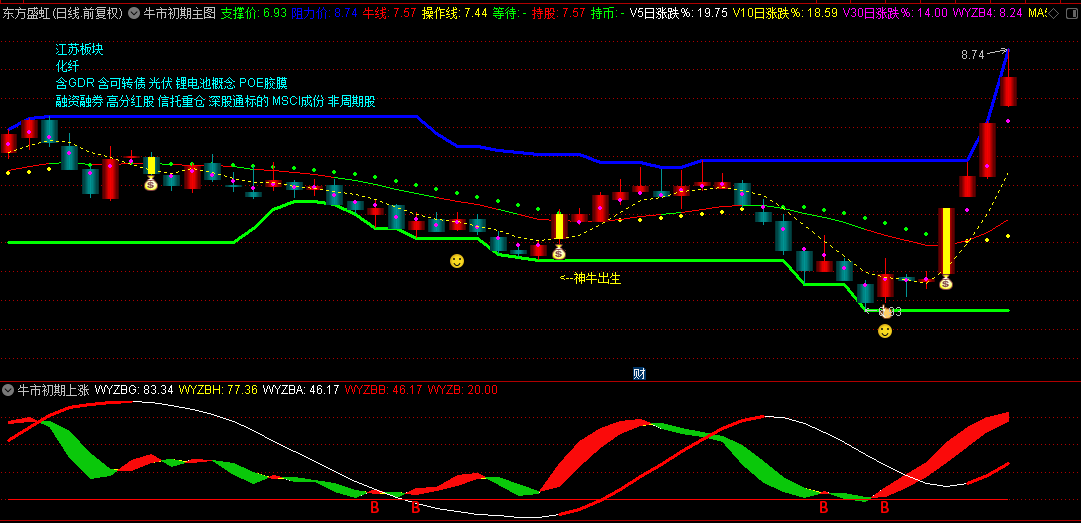
Task: Click the rightmost red B buy marker
Action: (x=885, y=509)
